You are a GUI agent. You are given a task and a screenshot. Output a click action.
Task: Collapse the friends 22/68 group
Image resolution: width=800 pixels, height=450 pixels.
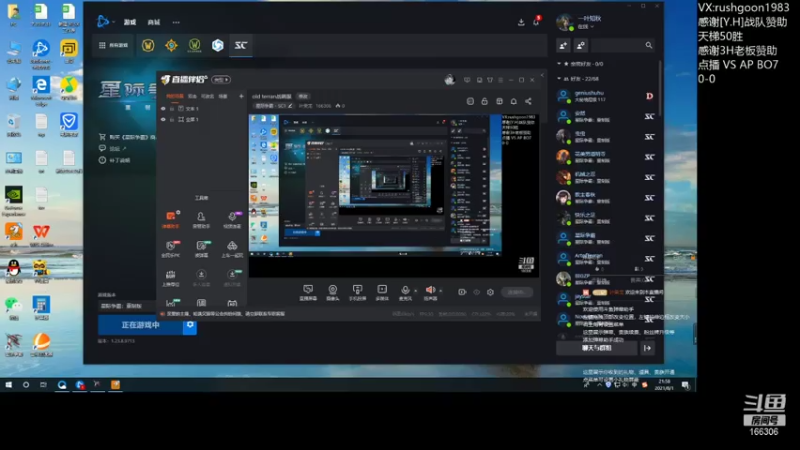[x=579, y=79]
